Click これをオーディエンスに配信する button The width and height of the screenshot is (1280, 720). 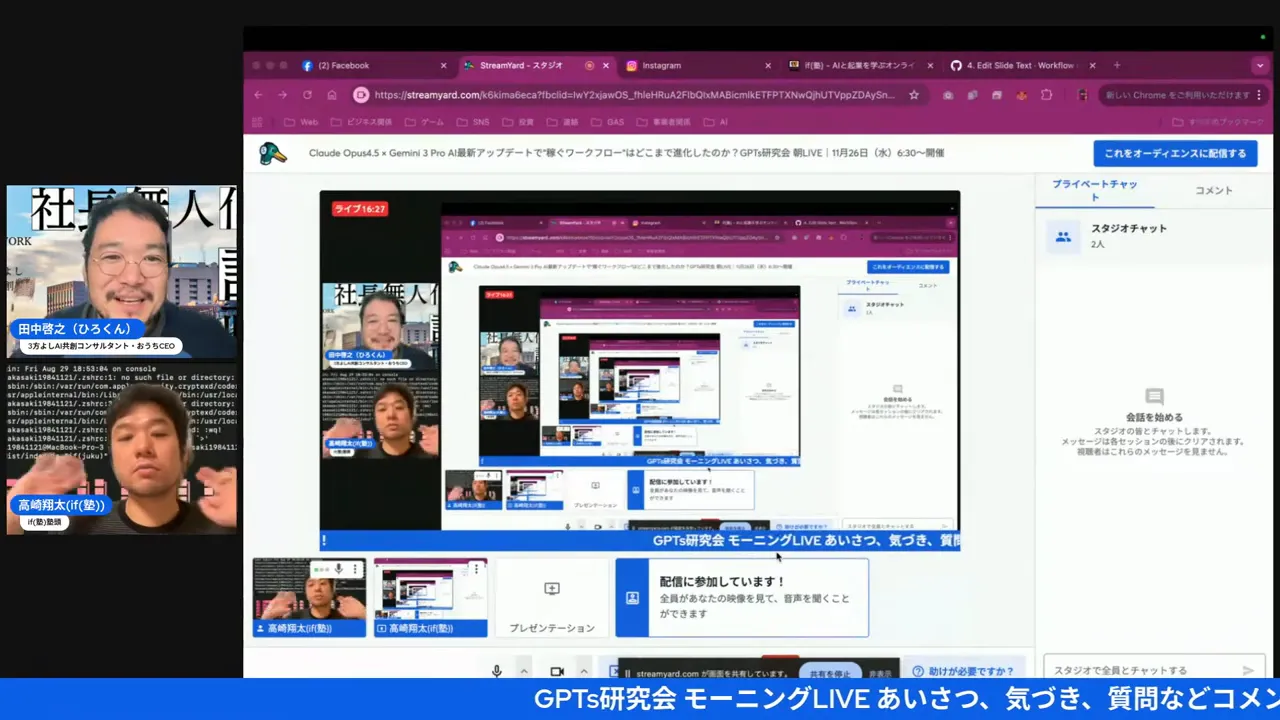click(x=1174, y=152)
